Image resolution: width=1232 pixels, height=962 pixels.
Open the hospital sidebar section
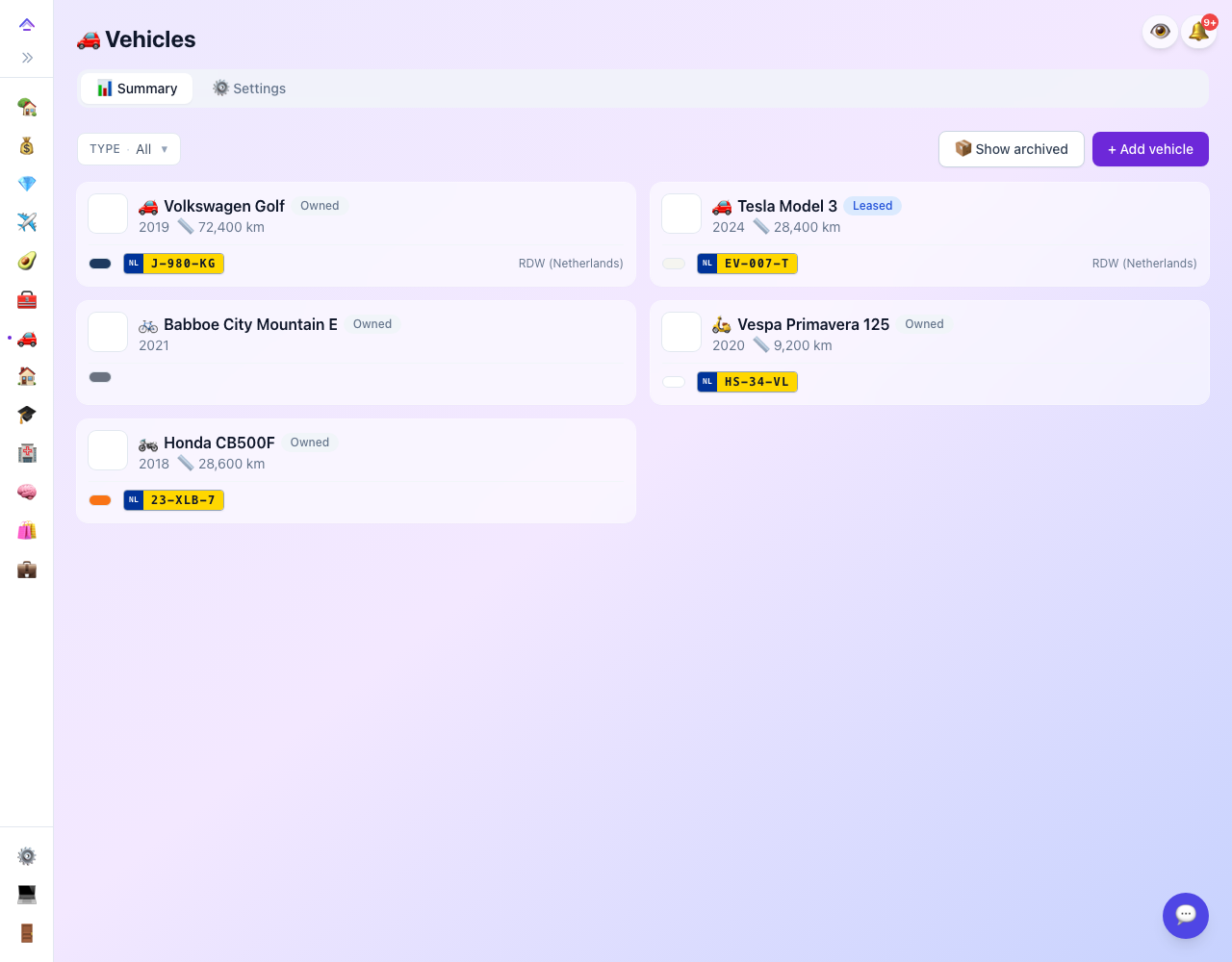coord(27,453)
